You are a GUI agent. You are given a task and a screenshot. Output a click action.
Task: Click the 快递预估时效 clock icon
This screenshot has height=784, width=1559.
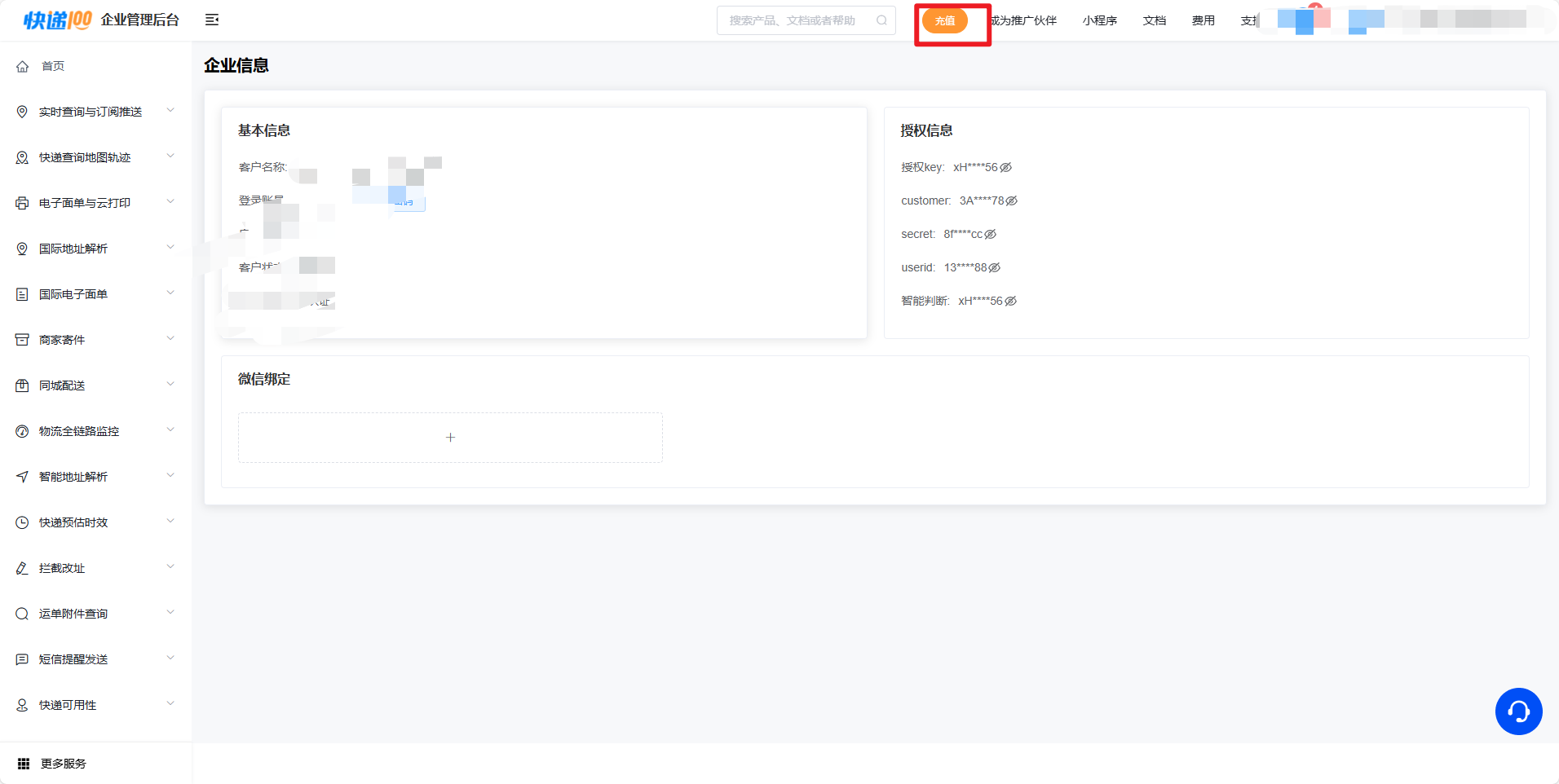tap(22, 522)
